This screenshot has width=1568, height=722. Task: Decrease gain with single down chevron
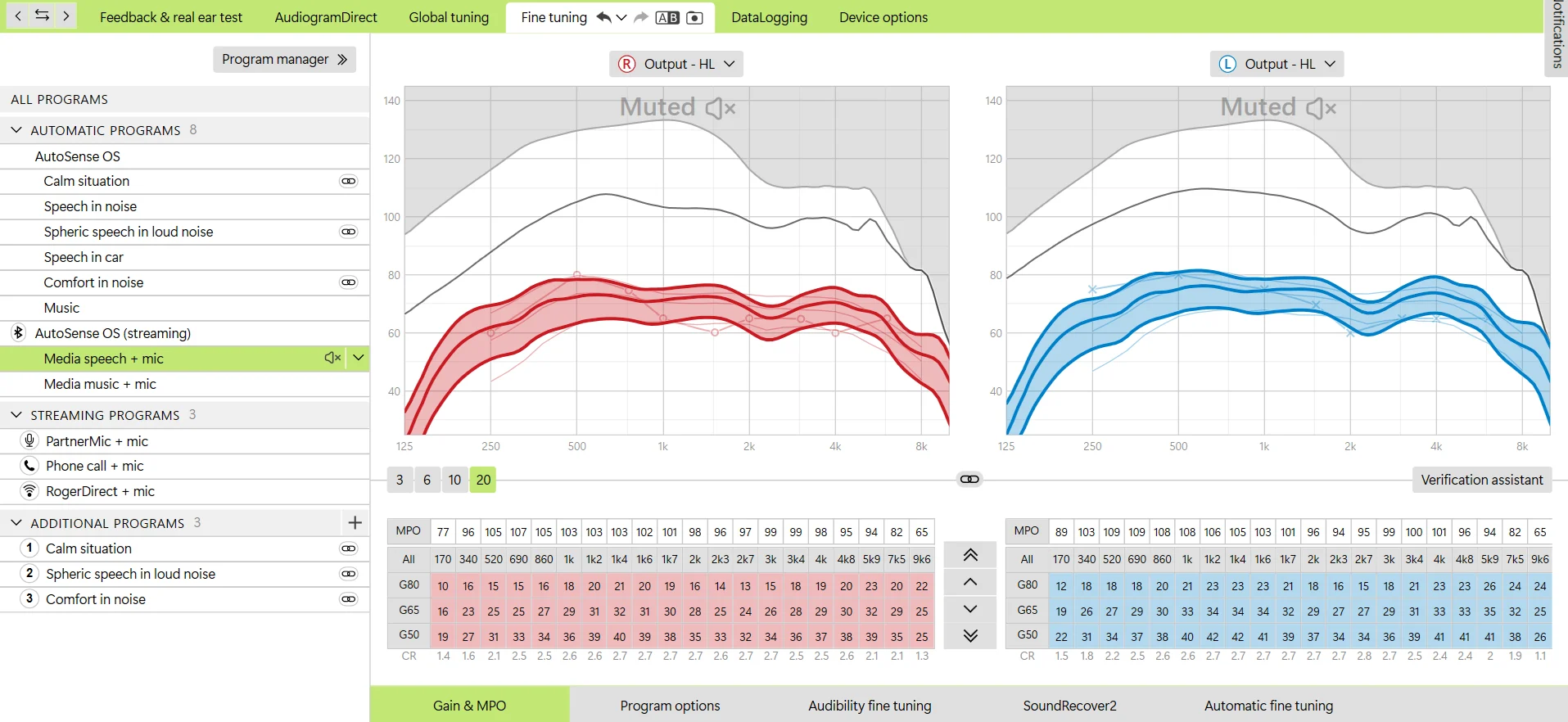(970, 609)
